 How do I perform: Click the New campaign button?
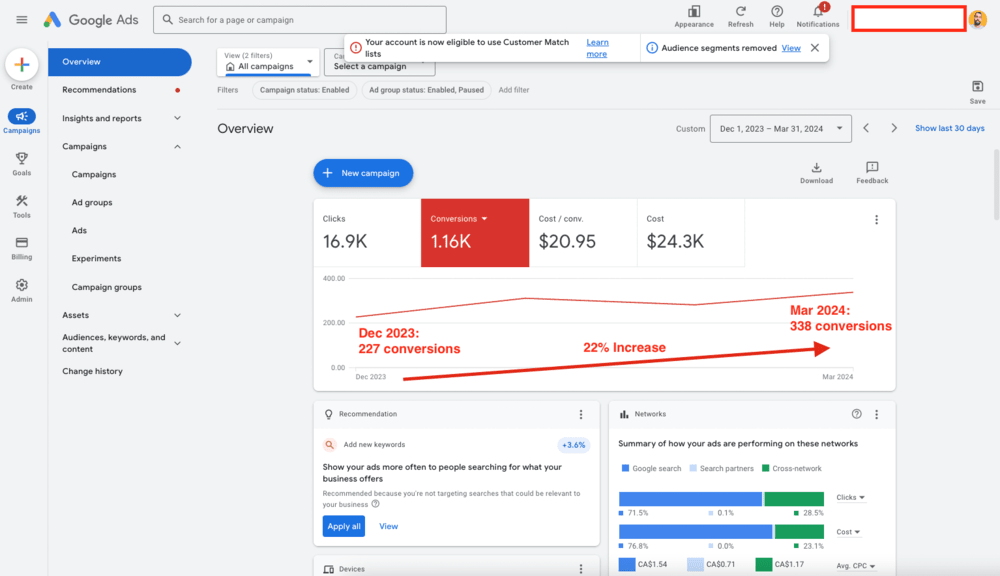click(x=363, y=173)
